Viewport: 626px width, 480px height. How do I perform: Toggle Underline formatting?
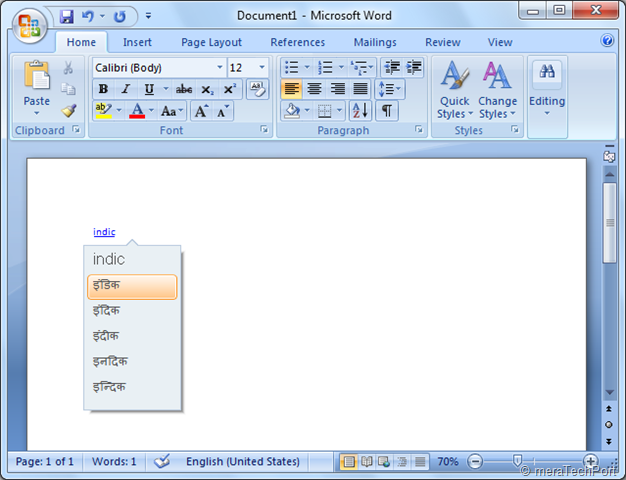pyautogui.click(x=149, y=89)
